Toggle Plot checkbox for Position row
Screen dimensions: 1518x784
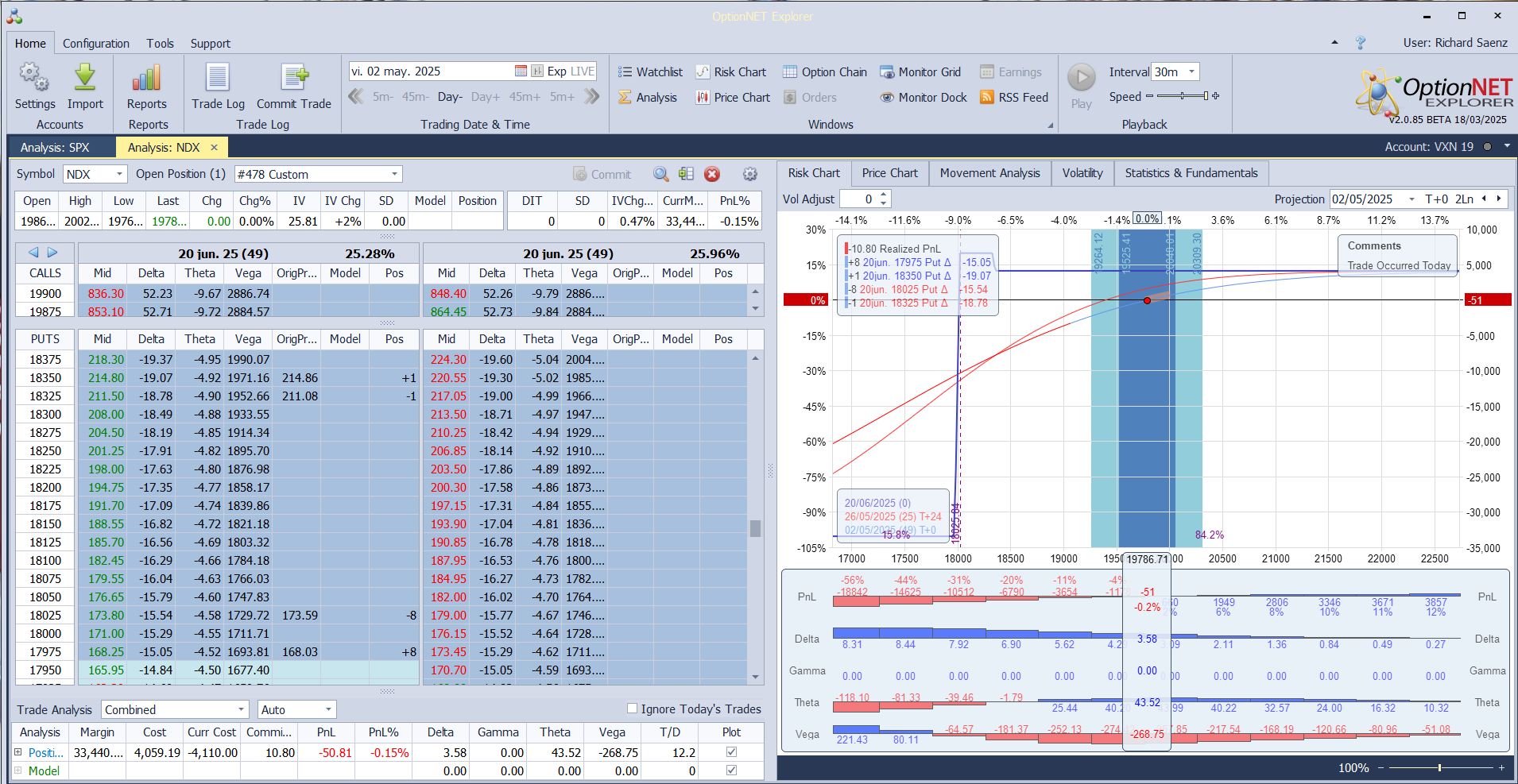tap(731, 751)
